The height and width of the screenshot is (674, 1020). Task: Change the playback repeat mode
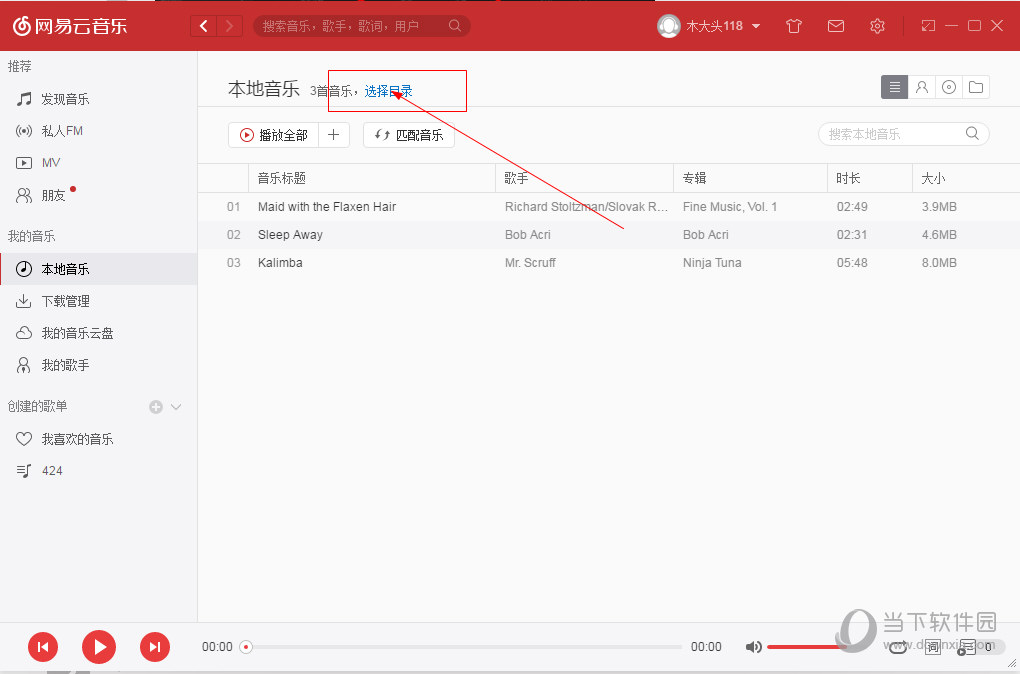click(898, 646)
